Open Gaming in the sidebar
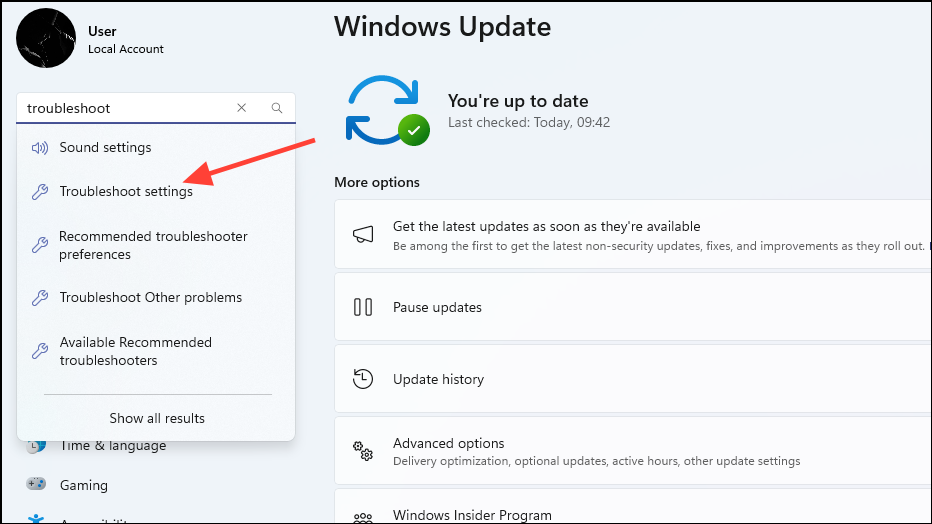932x524 pixels. coord(84,485)
